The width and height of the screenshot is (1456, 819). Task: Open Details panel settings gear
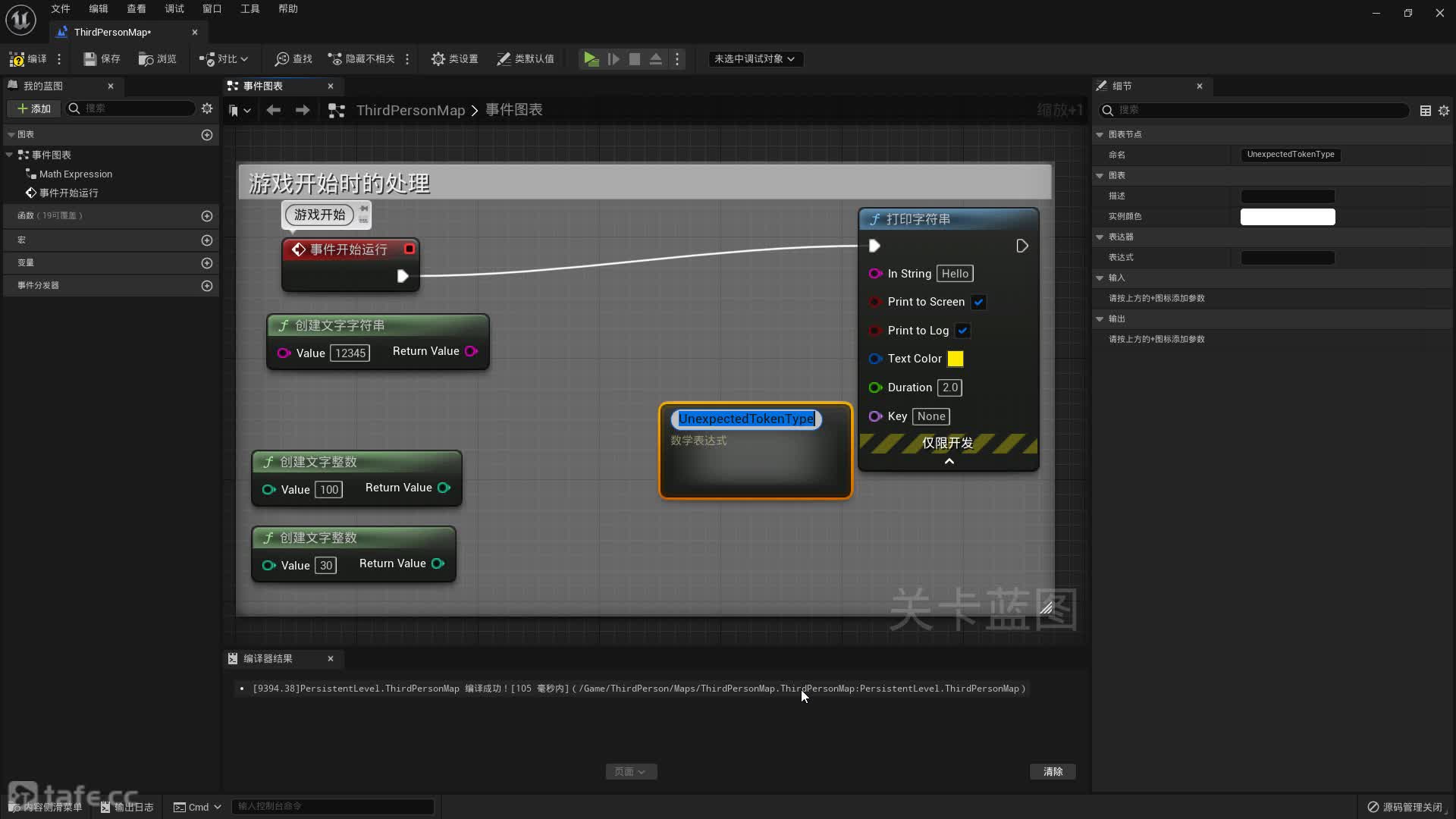(1444, 111)
